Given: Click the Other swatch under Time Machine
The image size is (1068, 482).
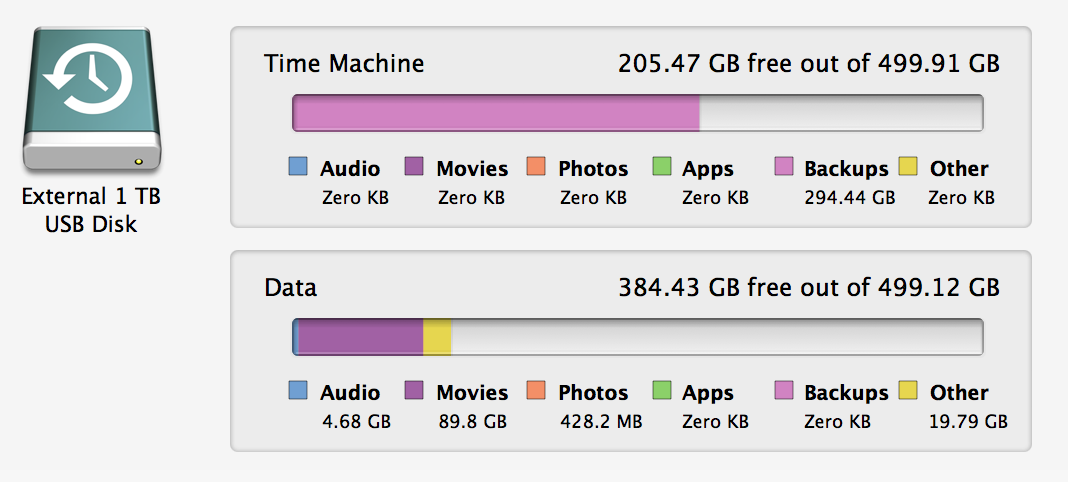Looking at the screenshot, I should click(x=908, y=167).
